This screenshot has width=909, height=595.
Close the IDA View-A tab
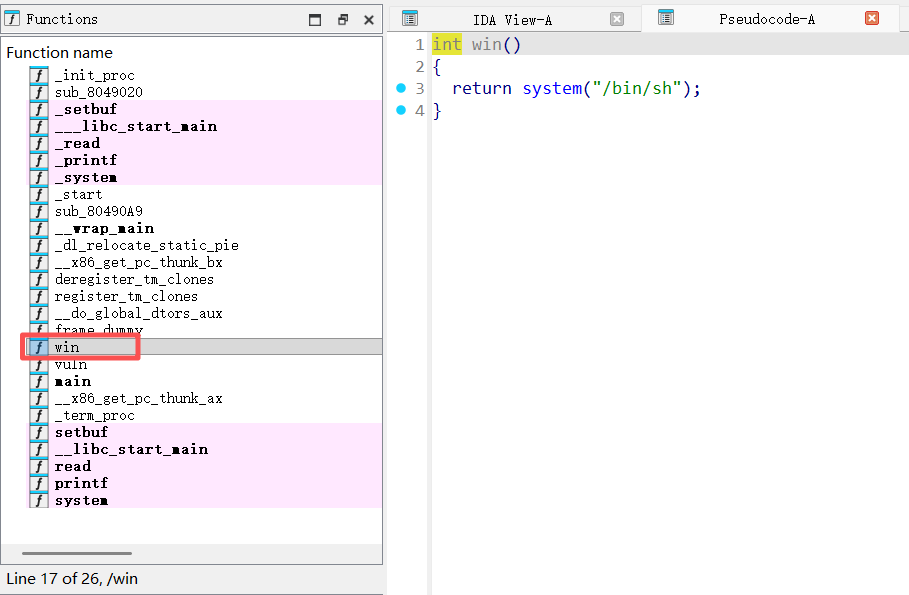(617, 19)
